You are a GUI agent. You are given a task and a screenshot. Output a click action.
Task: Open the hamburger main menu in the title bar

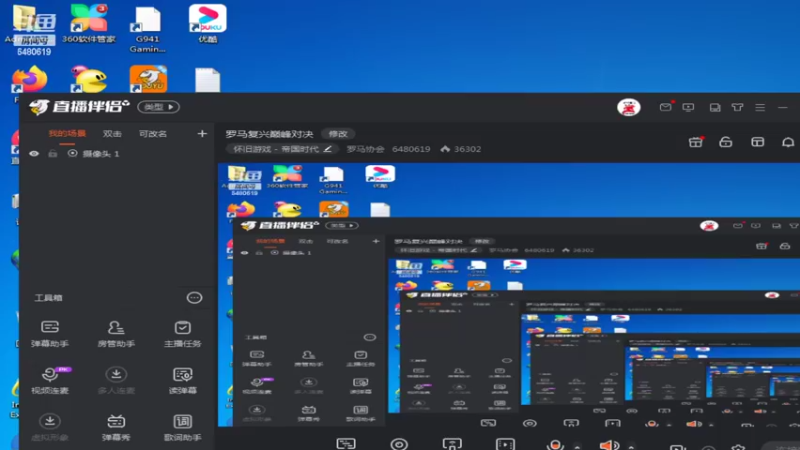coord(760,107)
